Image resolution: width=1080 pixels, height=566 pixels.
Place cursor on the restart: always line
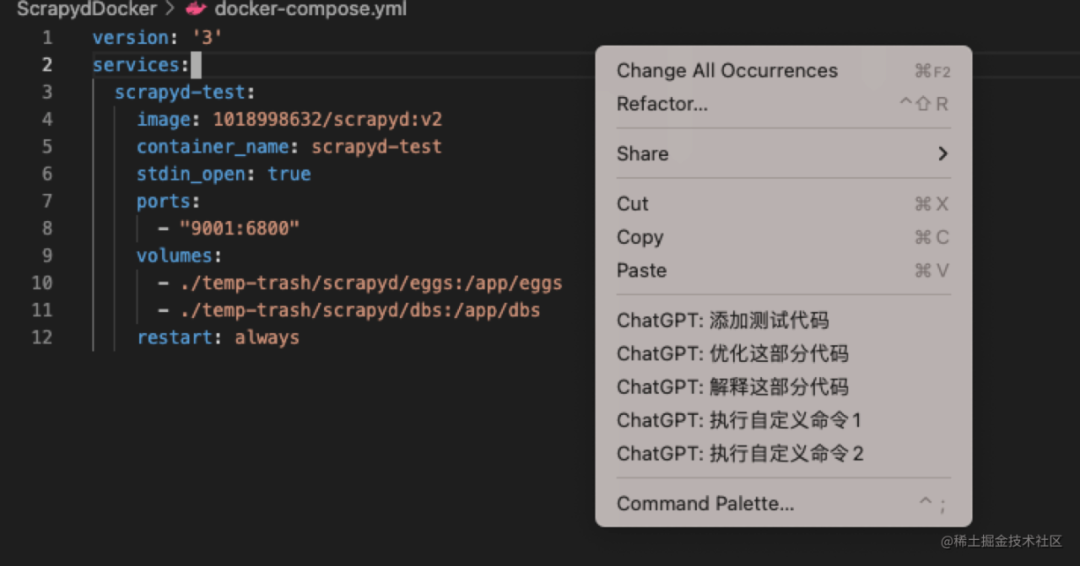[218, 338]
